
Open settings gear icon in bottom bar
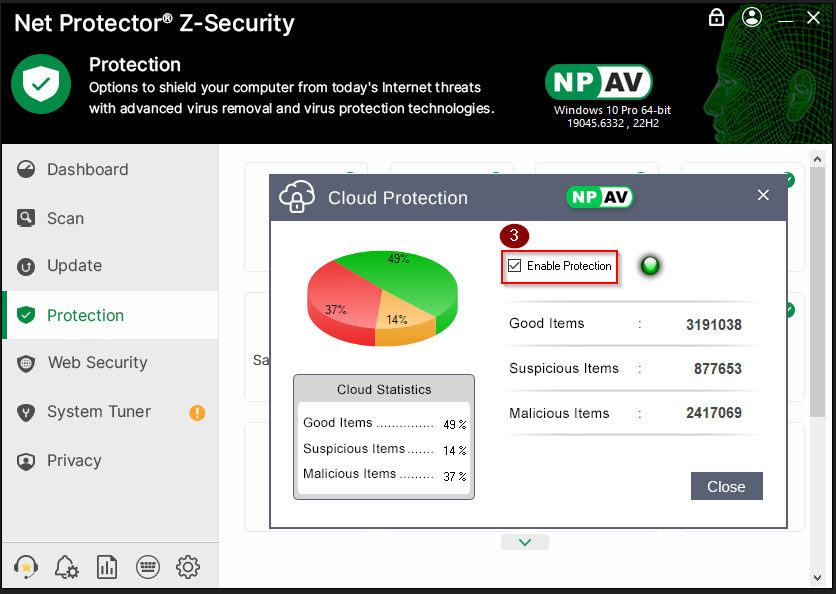coord(187,567)
